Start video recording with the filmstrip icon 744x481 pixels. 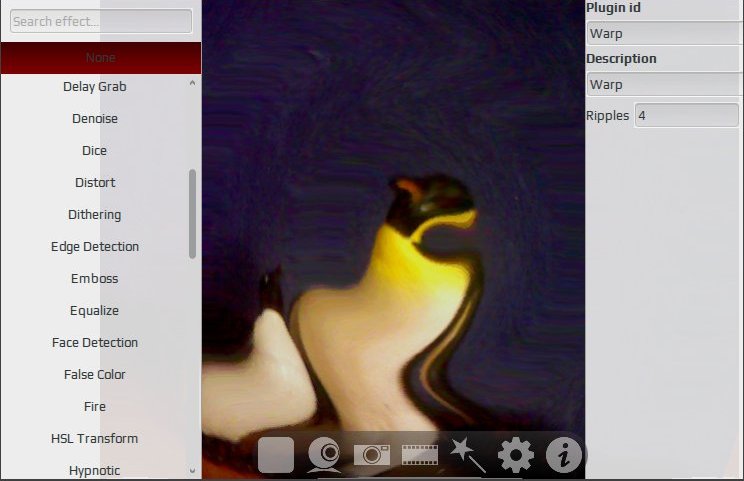click(420, 455)
